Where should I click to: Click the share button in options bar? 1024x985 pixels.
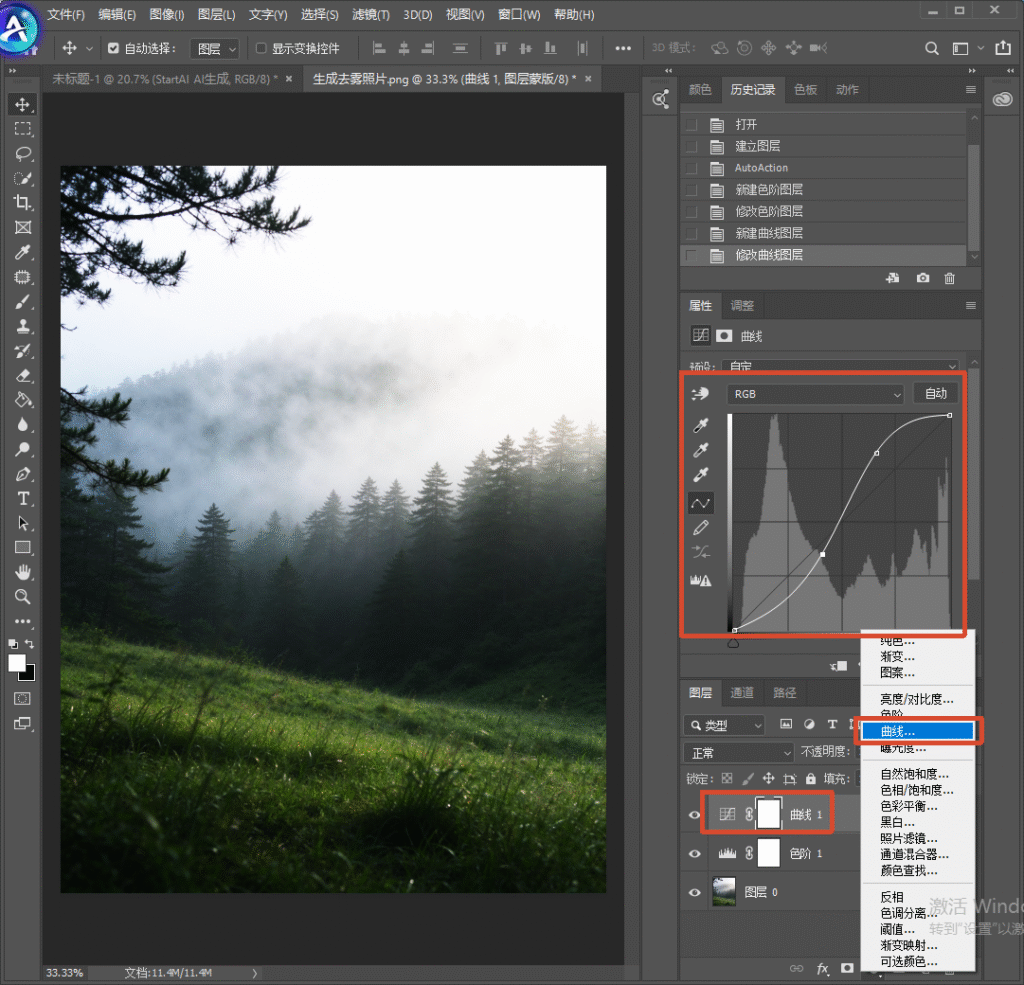(1003, 48)
